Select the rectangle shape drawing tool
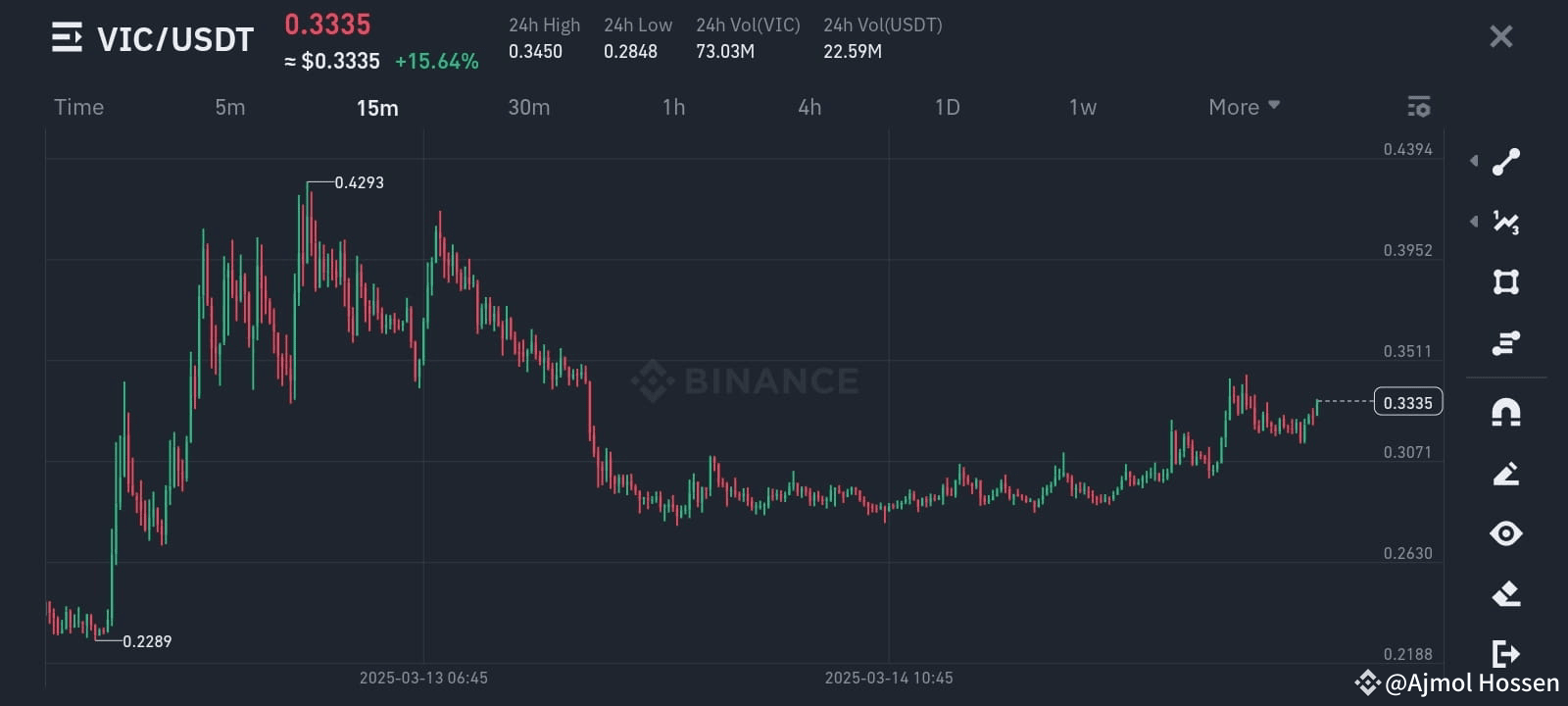The height and width of the screenshot is (706, 1568). [x=1506, y=282]
